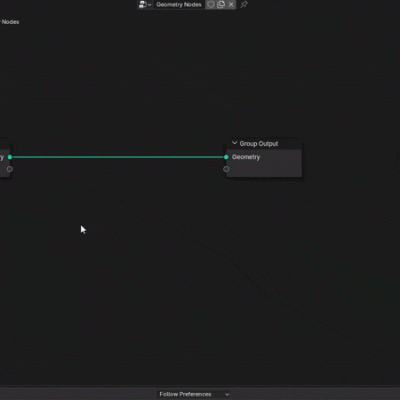Screen dimensions: 400x400
Task: Toggle fake user shield icon
Action: point(210,5)
